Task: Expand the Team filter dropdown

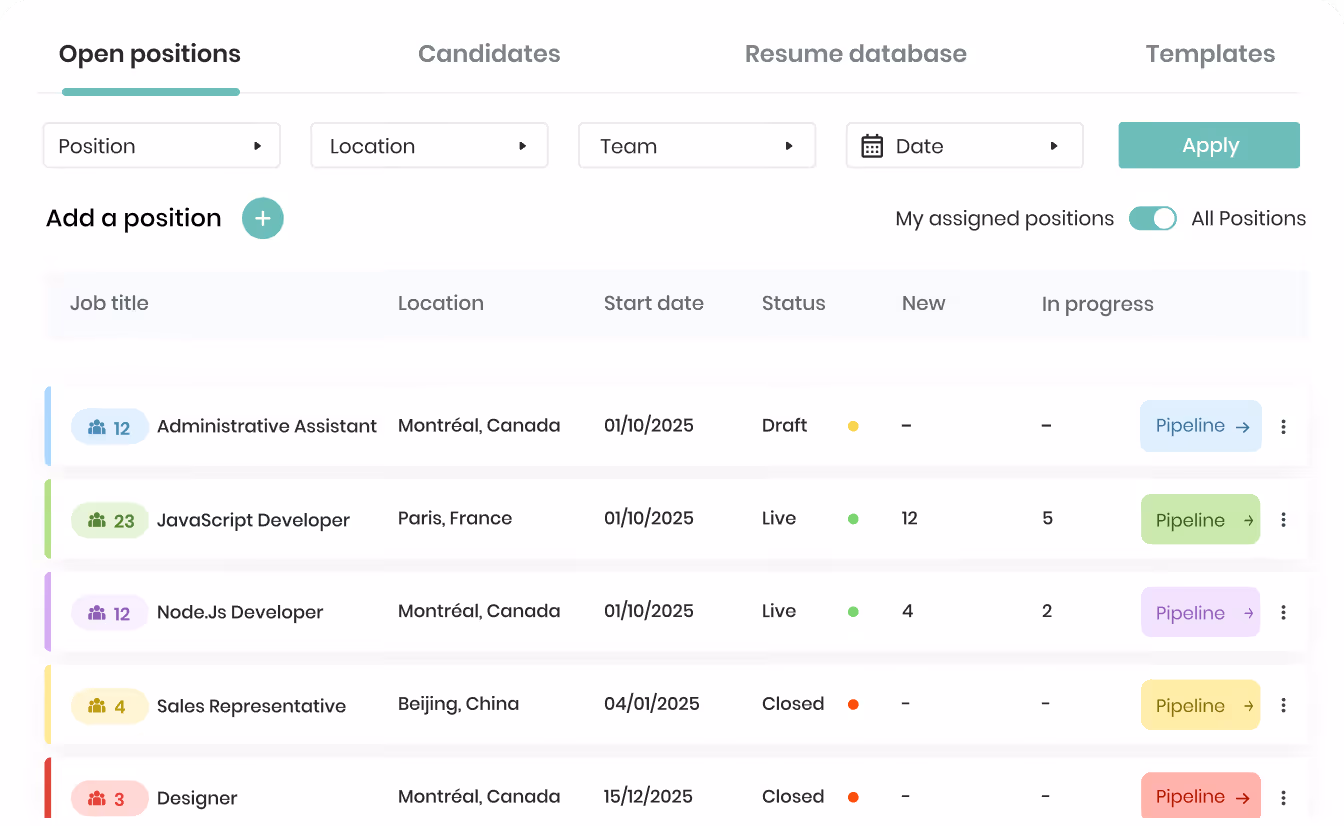Action: 697,146
